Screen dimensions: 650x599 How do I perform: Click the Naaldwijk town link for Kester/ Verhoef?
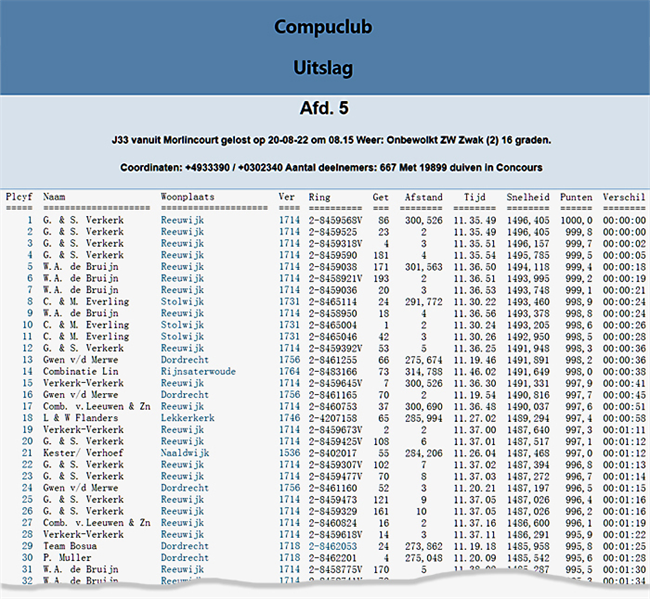[185, 453]
